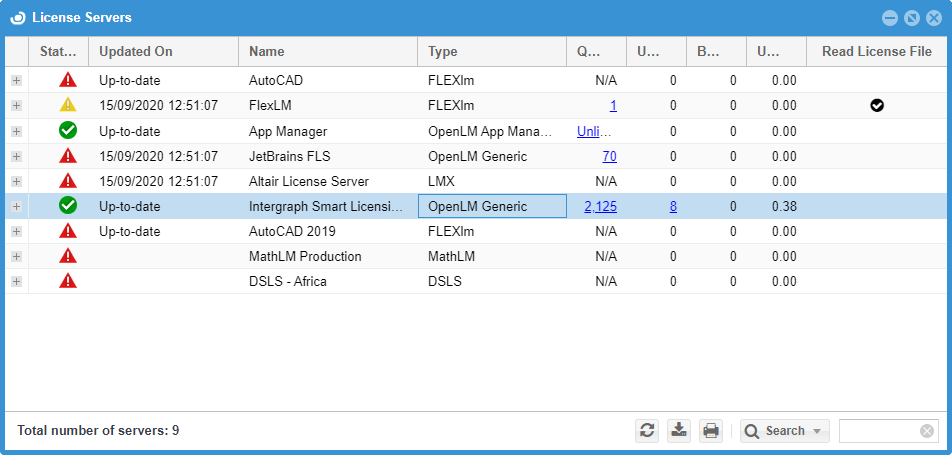Expand the AutoCAD server row
The height and width of the screenshot is (455, 952).
click(x=16, y=80)
